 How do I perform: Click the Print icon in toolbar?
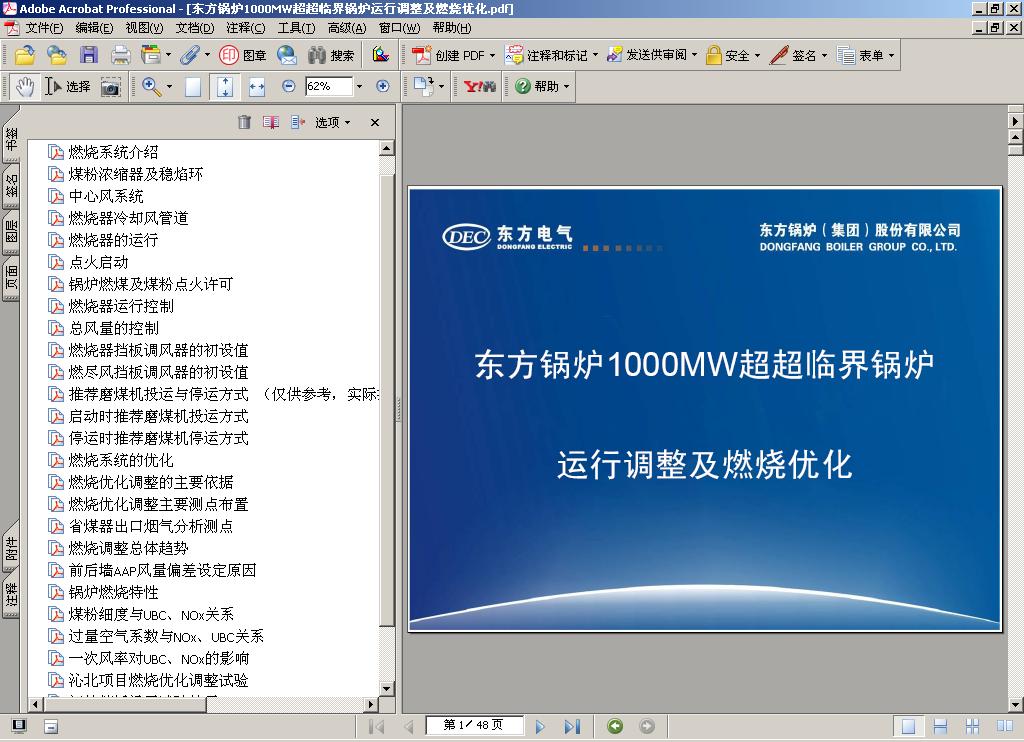click(120, 56)
